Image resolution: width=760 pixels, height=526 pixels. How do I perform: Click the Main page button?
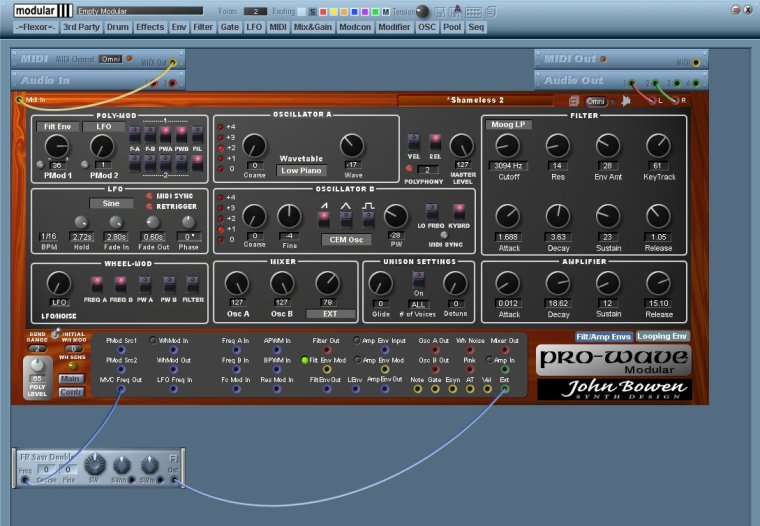coord(71,379)
